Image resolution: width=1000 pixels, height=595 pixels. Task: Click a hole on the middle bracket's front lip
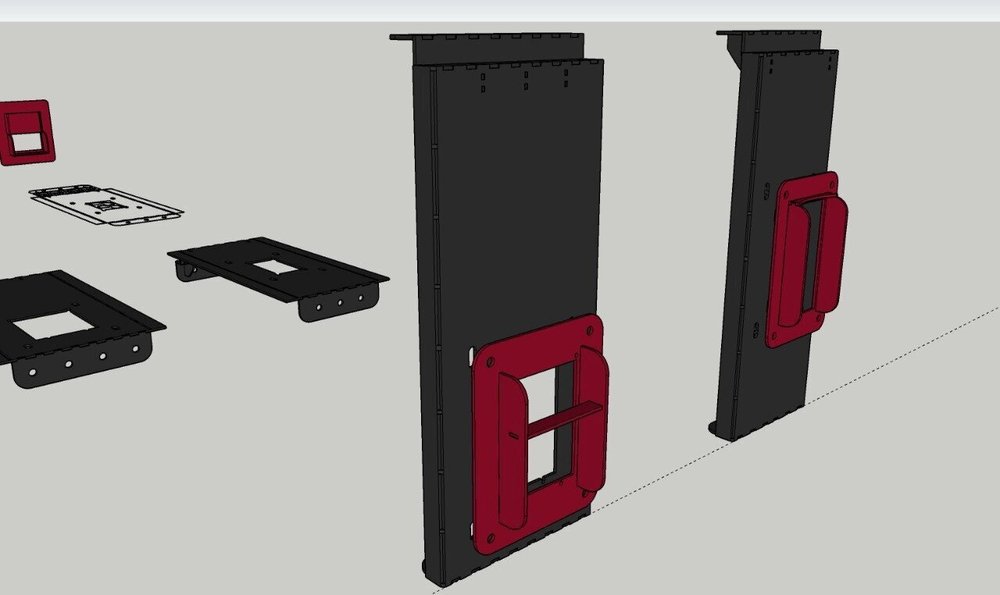(x=339, y=300)
